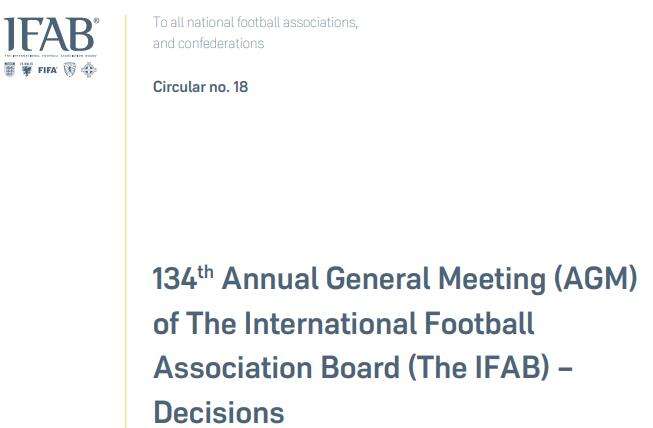Click the 'and confederations' text line
This screenshot has height=428, width=653.
pyautogui.click(x=208, y=43)
